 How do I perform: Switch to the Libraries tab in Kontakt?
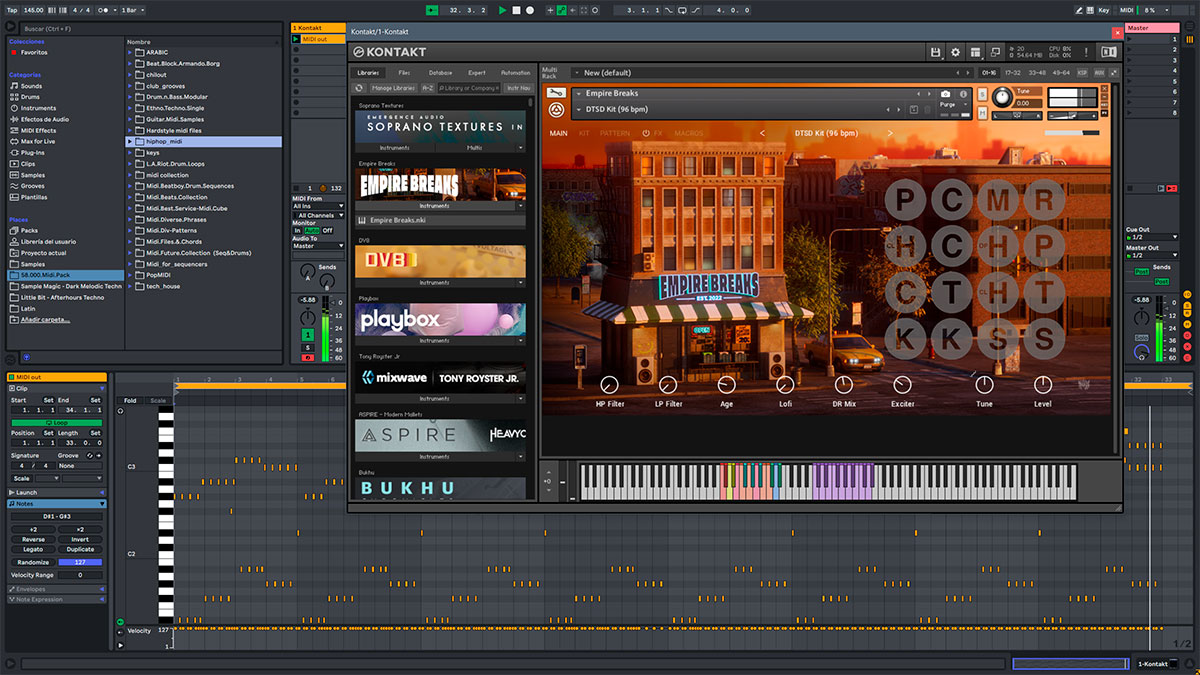tap(369, 73)
